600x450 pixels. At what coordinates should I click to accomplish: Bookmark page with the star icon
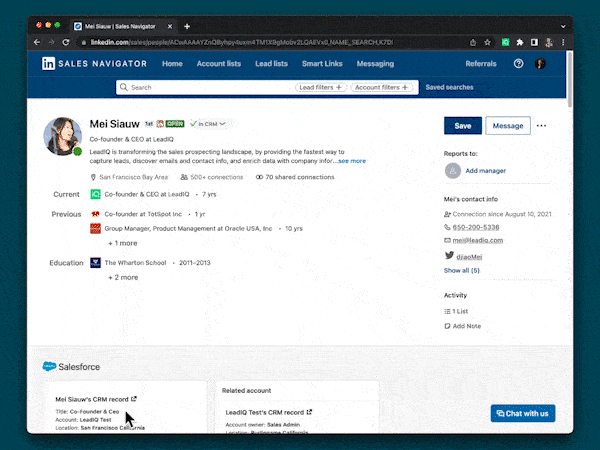[487, 42]
